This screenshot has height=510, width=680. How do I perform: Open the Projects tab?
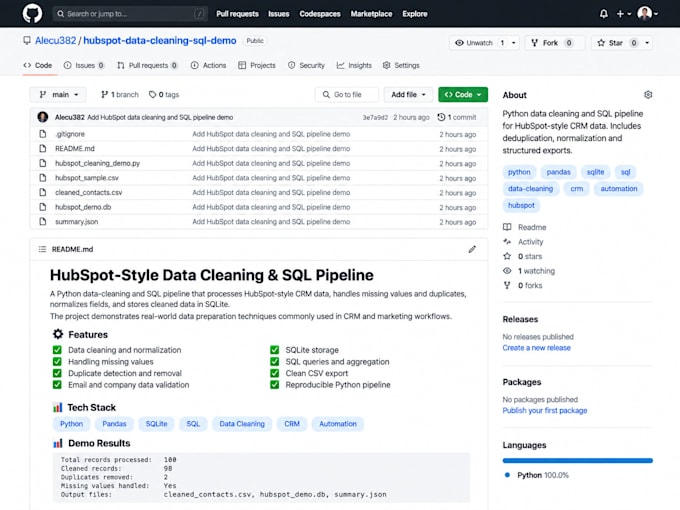coord(257,65)
